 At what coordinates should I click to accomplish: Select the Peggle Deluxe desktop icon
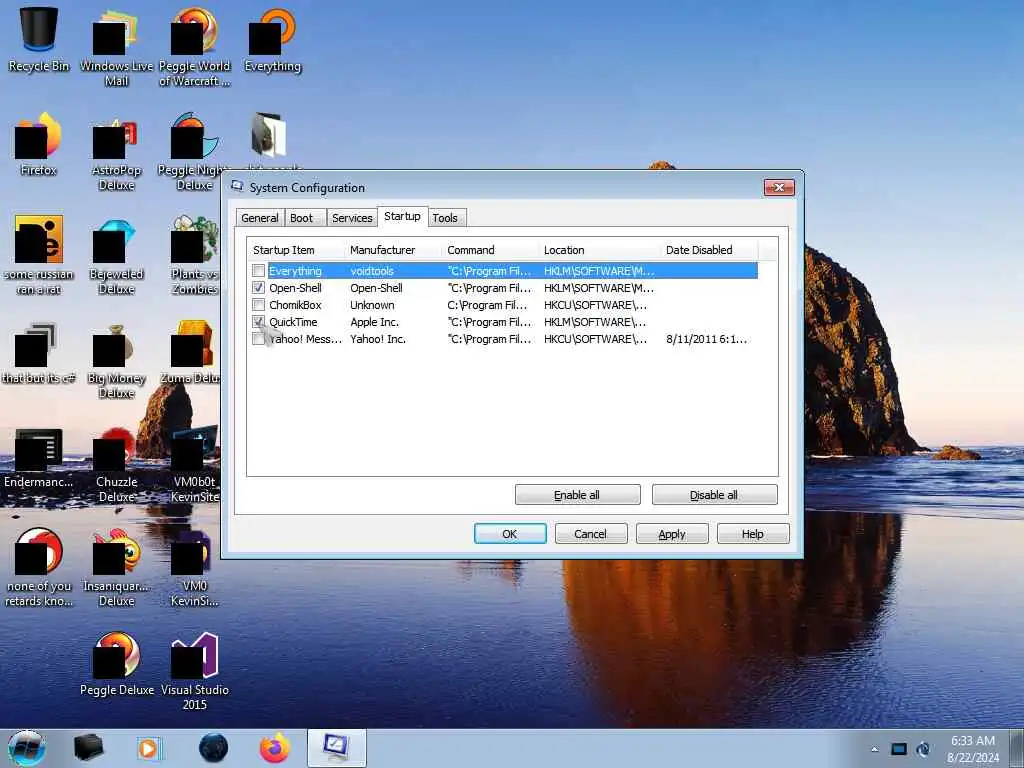point(116,664)
